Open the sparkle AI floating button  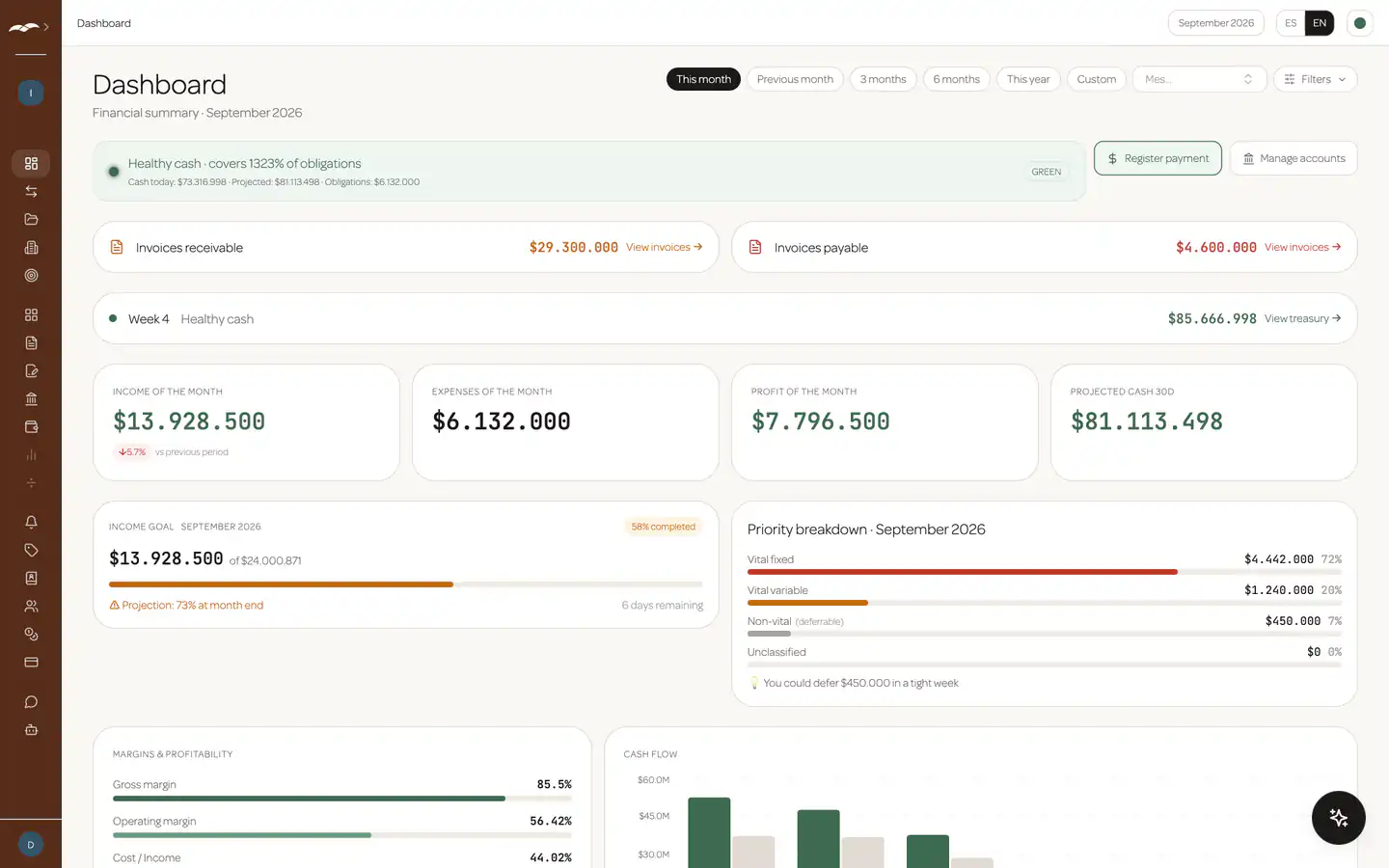pos(1338,817)
